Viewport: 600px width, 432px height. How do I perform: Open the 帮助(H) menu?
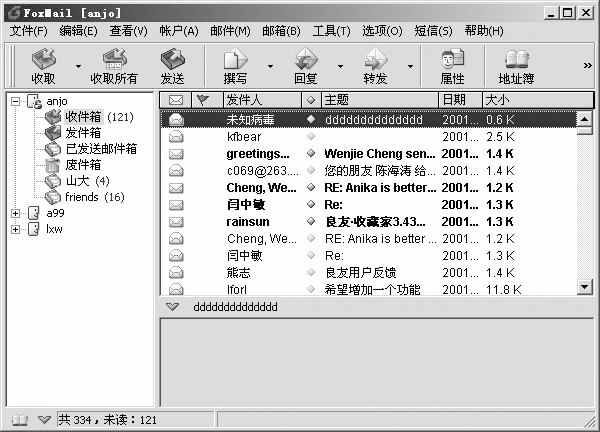[x=484, y=31]
